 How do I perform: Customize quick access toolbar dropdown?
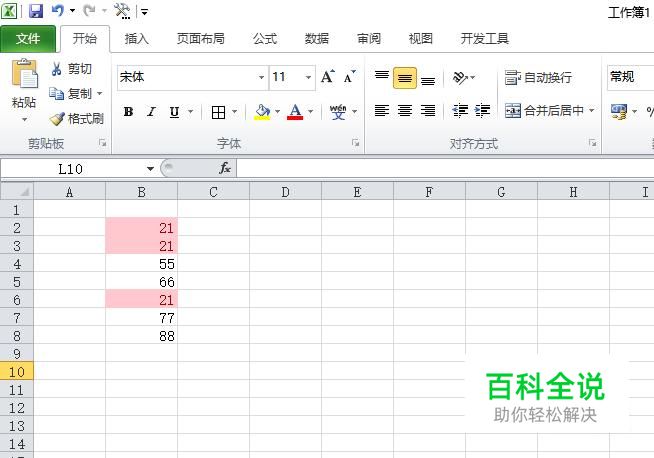coord(144,12)
